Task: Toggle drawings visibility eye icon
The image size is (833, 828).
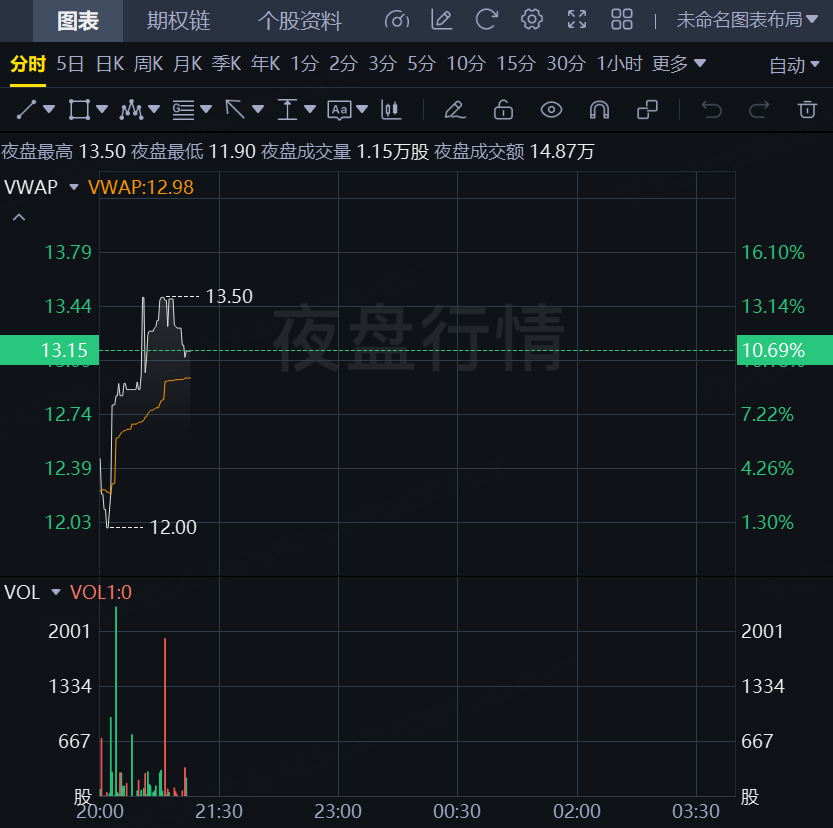Action: 551,109
